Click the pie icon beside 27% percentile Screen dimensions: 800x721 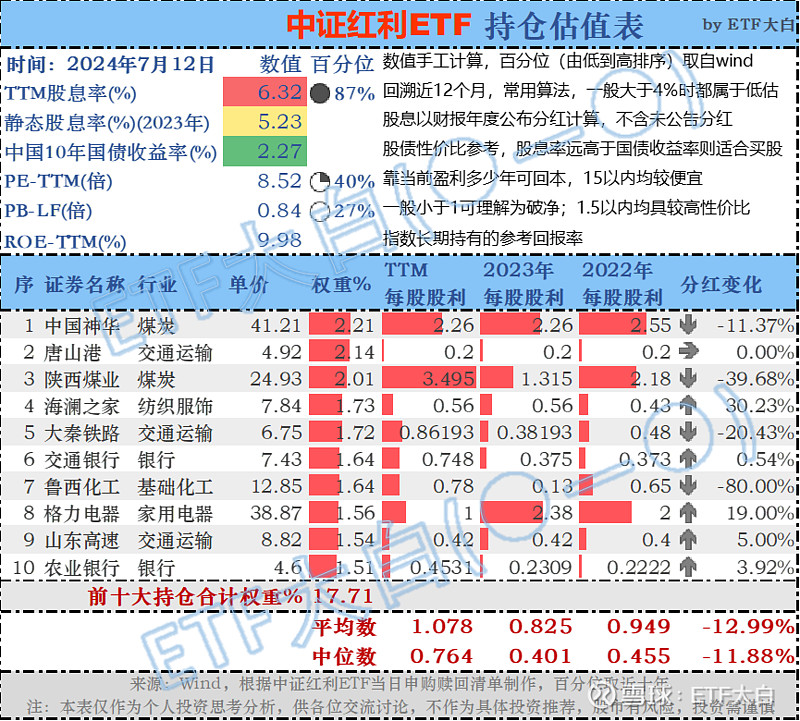click(320, 211)
